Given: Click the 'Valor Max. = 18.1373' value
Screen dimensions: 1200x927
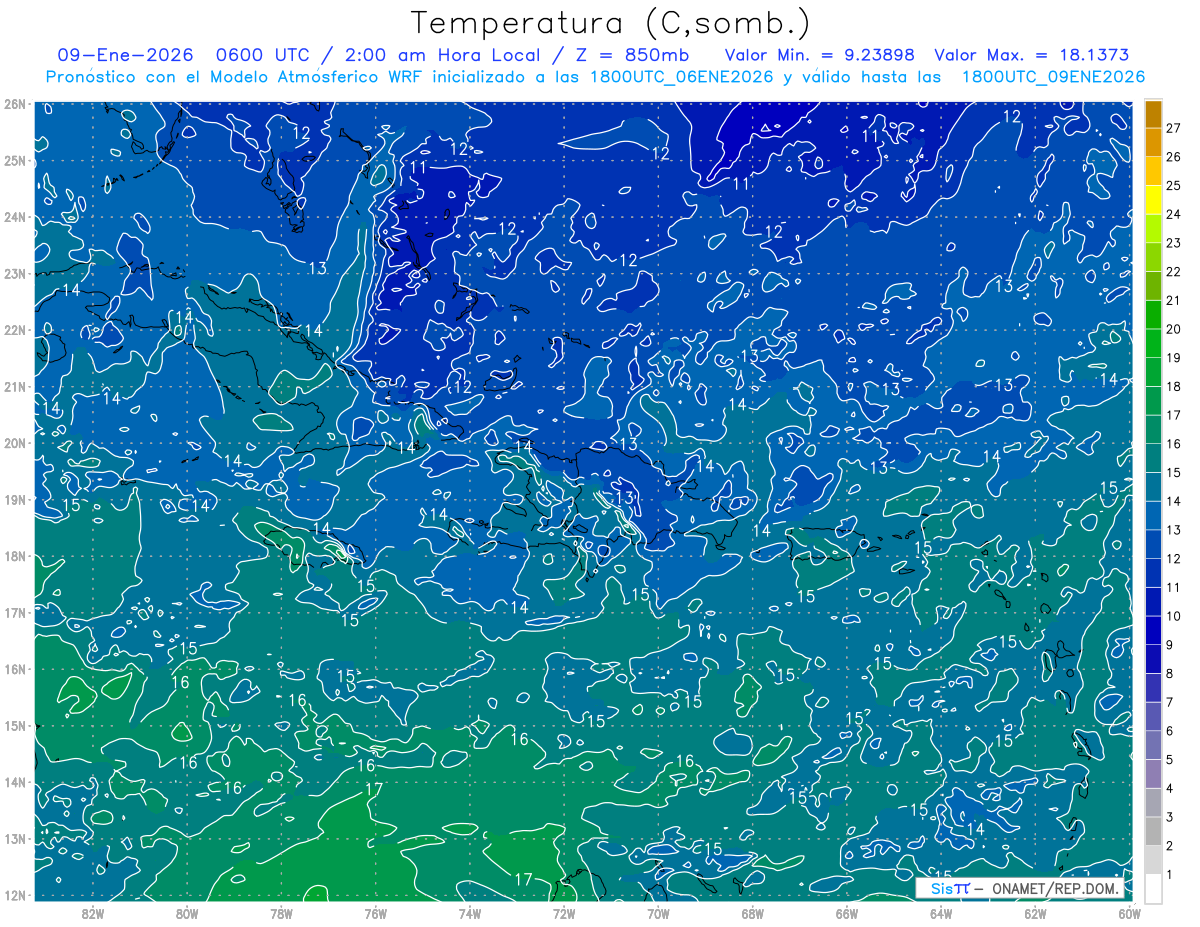Looking at the screenshot, I should click(1032, 56).
